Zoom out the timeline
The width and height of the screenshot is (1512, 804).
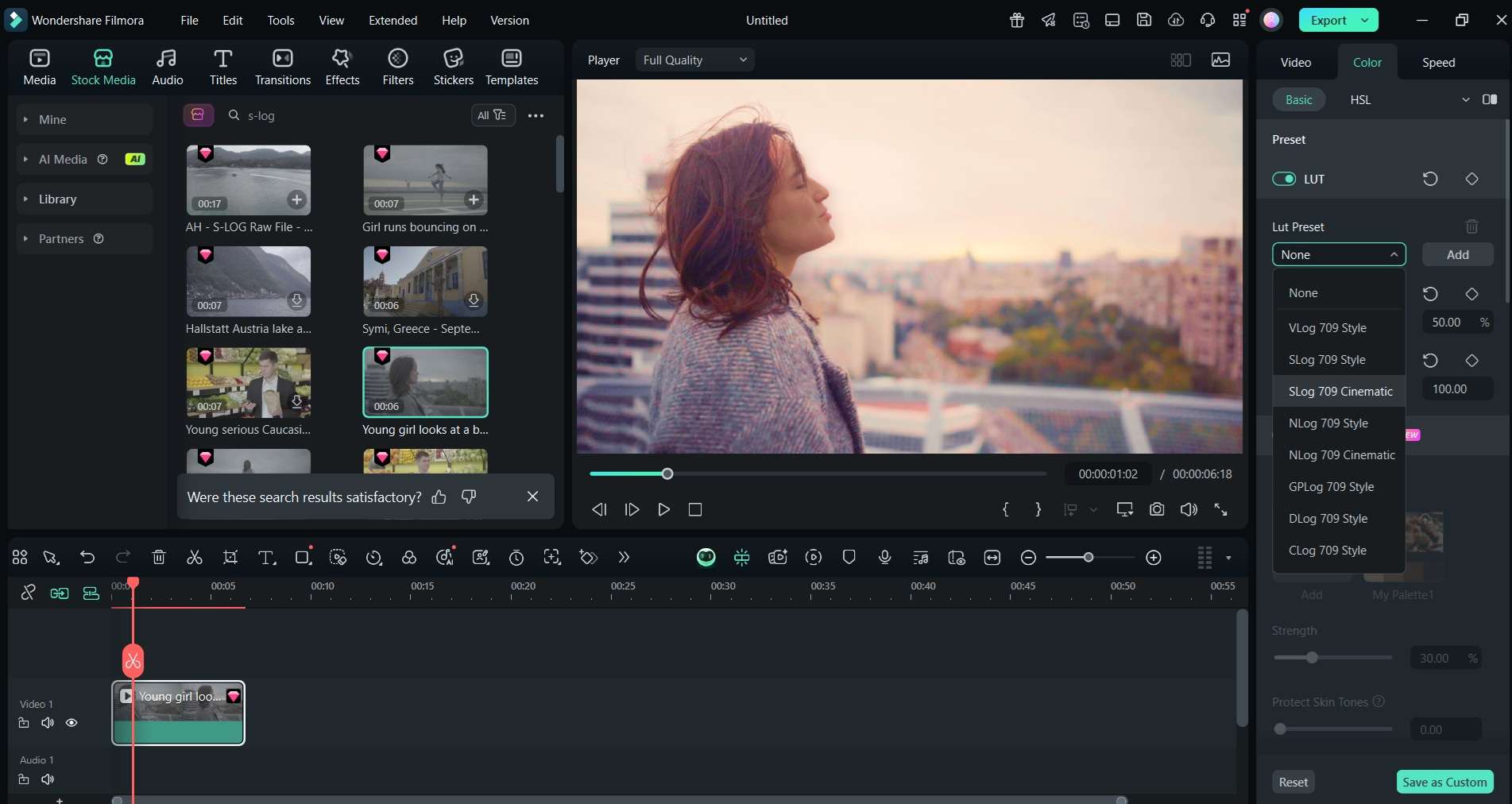1028,558
